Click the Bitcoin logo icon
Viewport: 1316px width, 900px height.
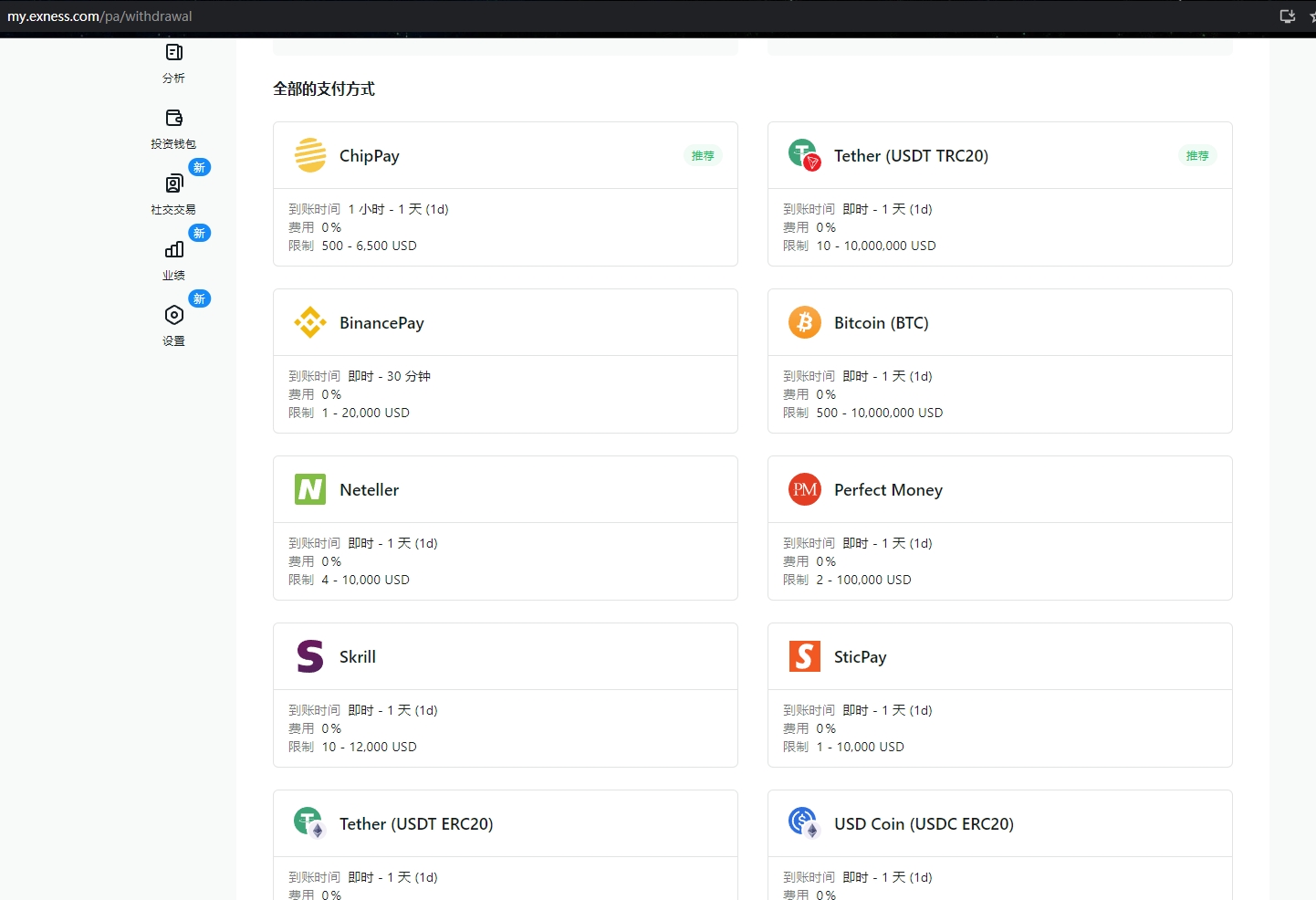pos(805,322)
